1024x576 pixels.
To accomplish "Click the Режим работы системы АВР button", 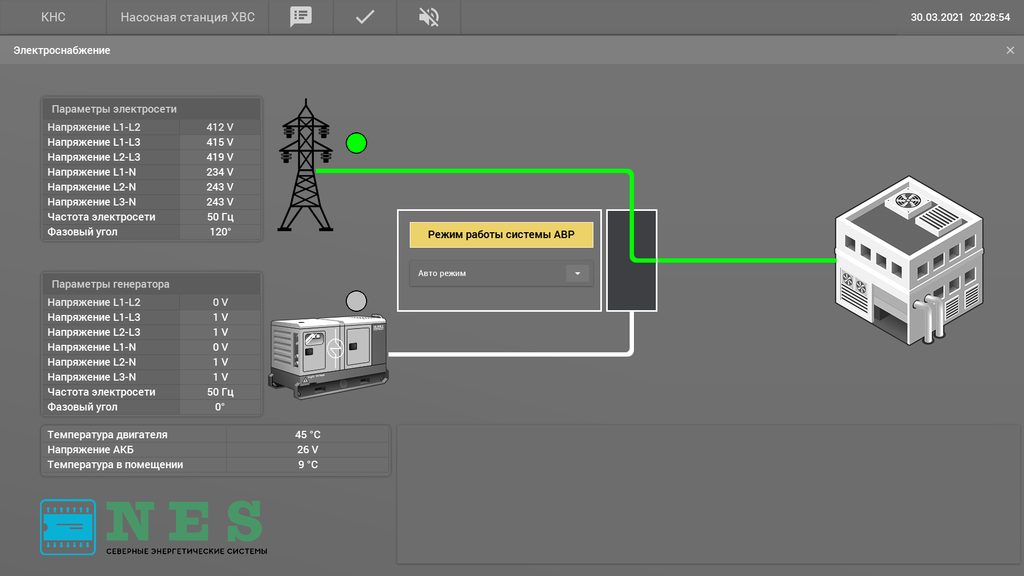I will (501, 235).
